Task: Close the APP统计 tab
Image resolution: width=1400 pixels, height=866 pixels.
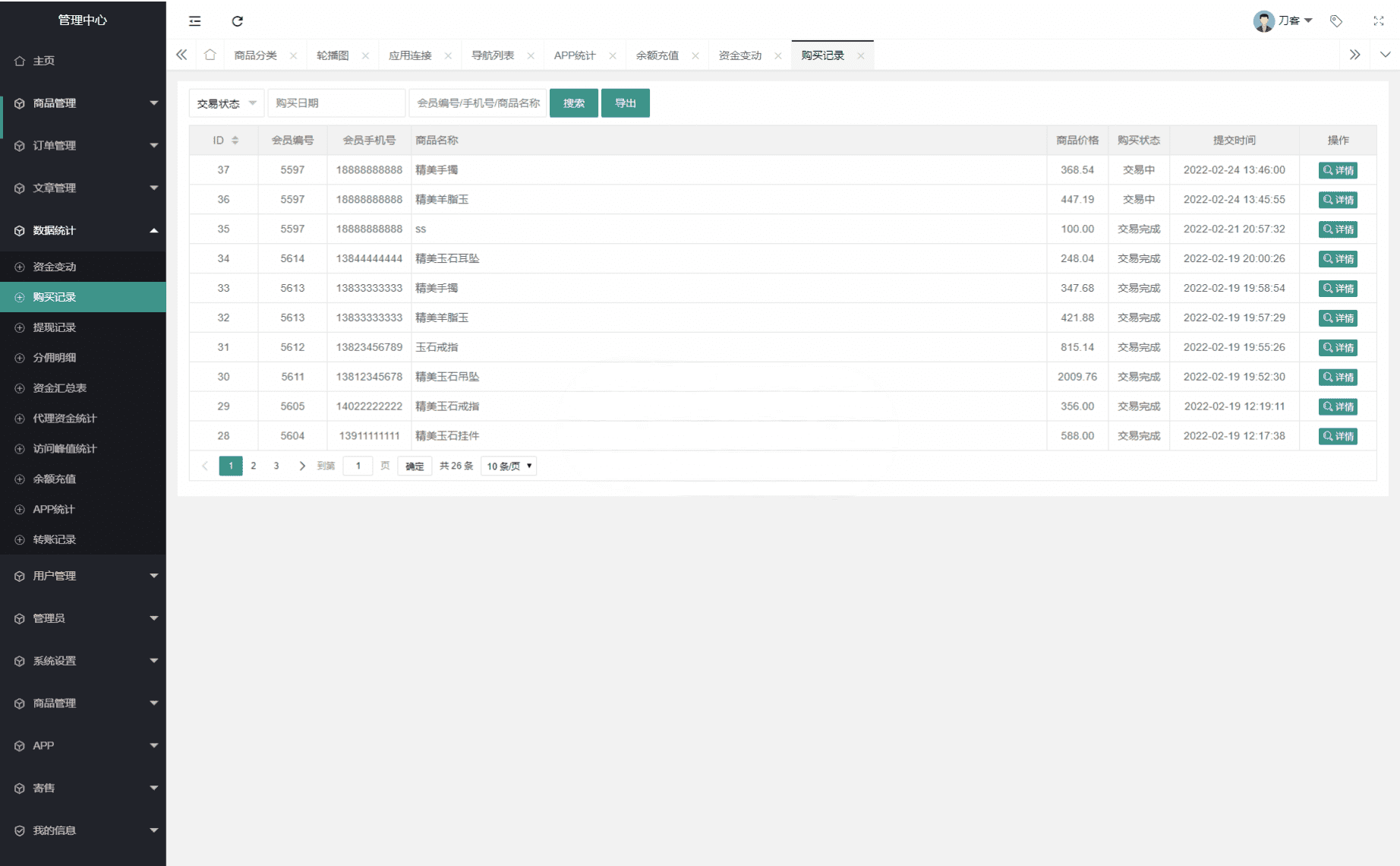Action: click(x=613, y=55)
